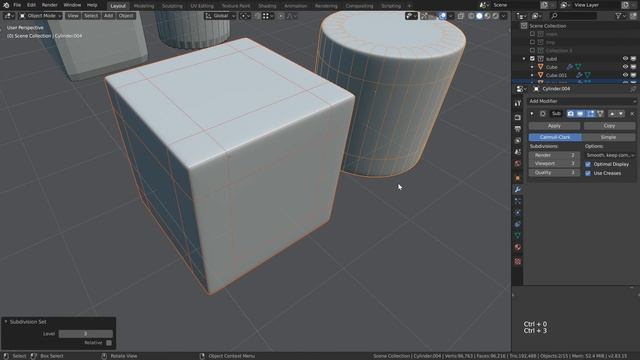
Task: Copy the Subdivision modifier
Action: [609, 126]
